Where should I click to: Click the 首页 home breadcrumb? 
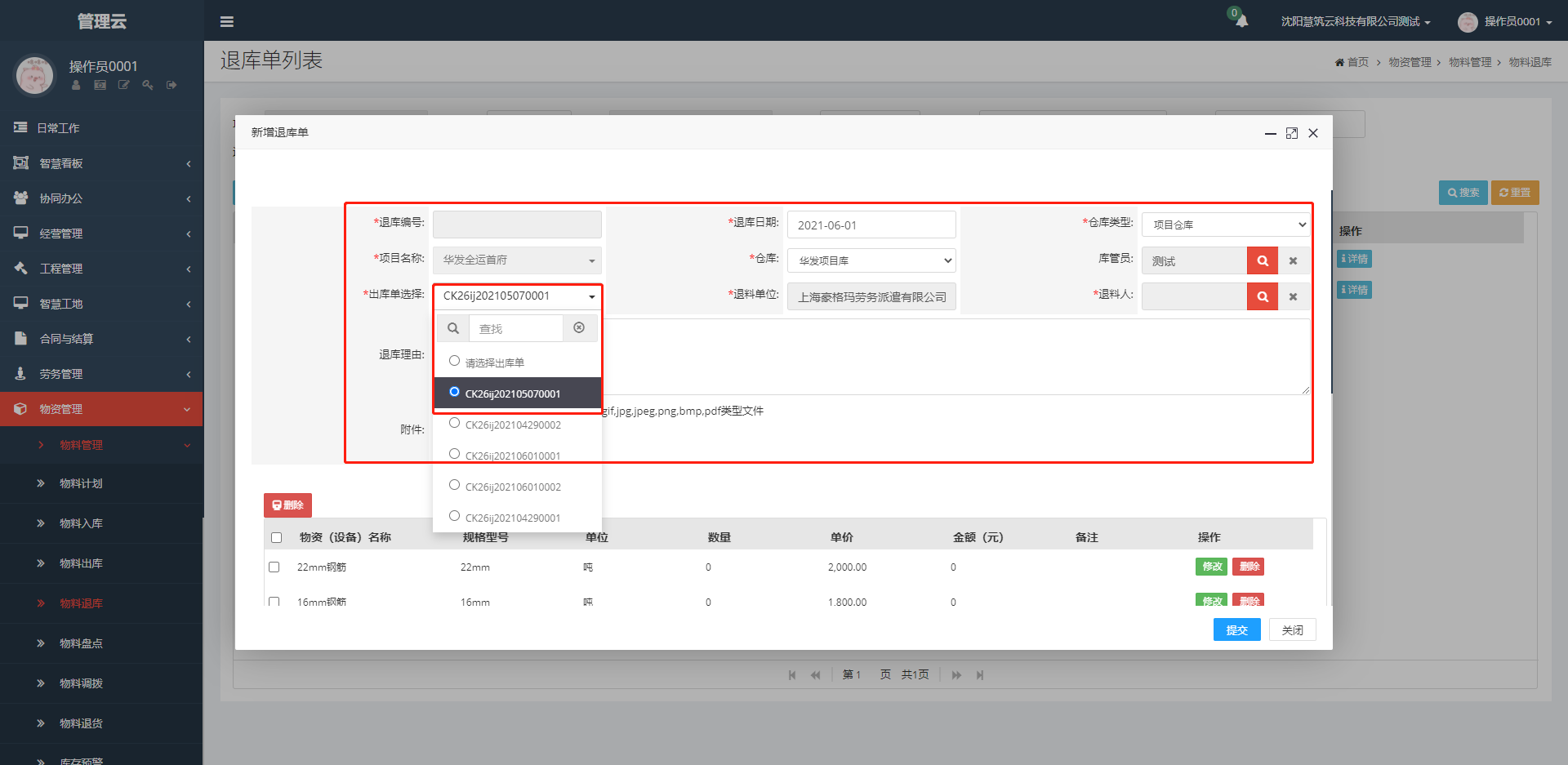pyautogui.click(x=1352, y=62)
